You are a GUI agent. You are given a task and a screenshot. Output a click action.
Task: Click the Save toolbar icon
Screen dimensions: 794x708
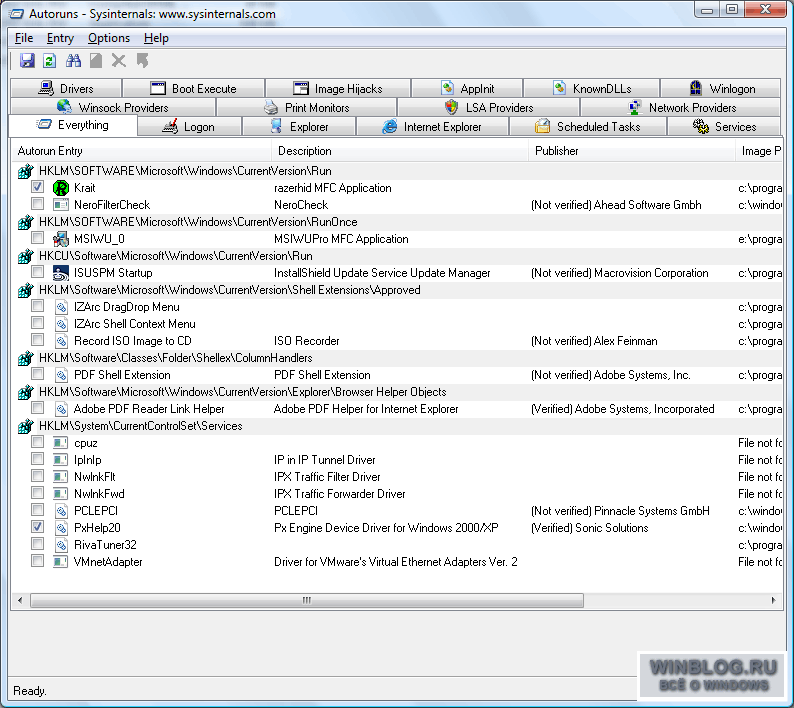click(x=27, y=61)
